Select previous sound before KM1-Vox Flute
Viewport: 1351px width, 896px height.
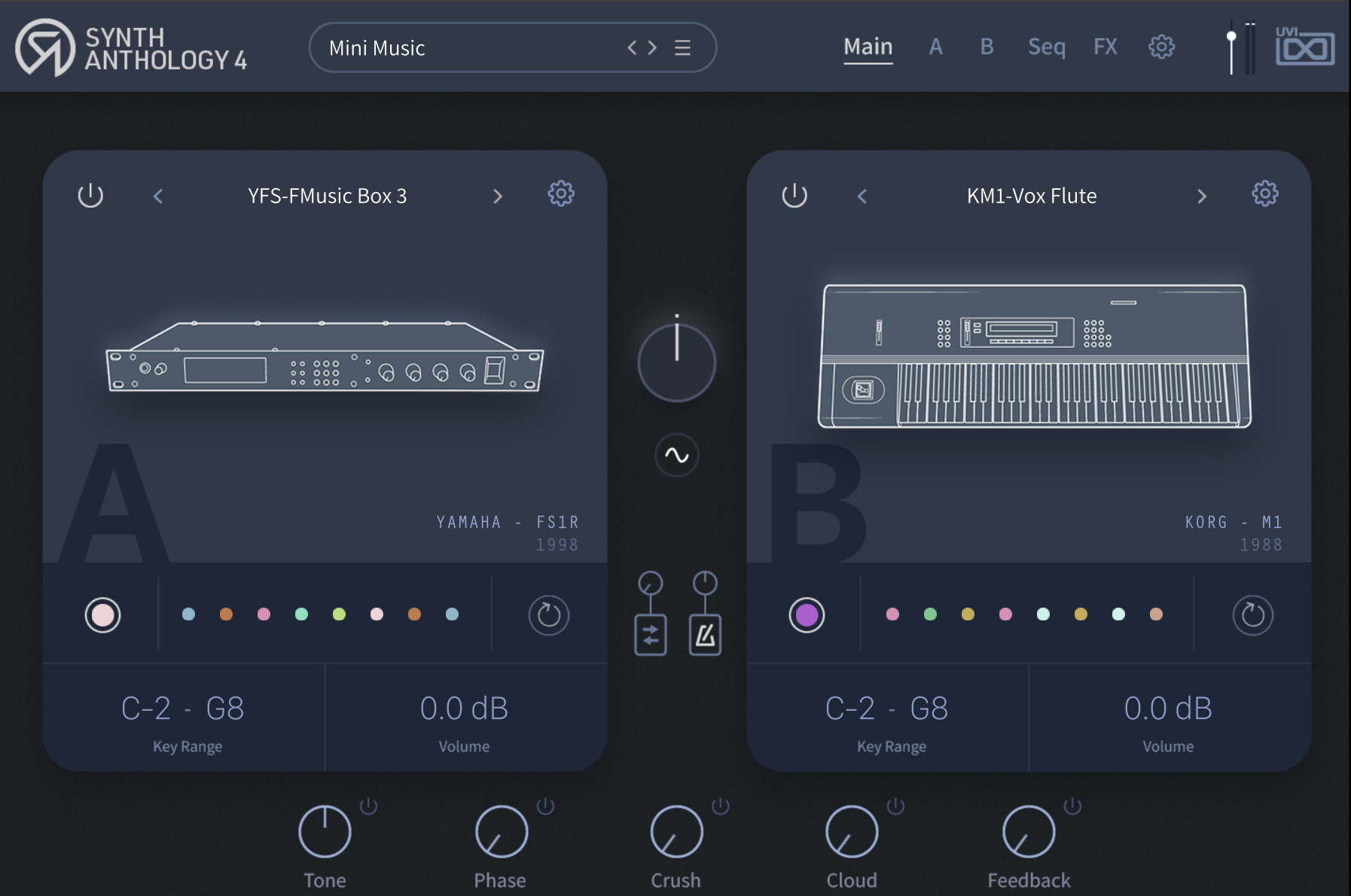862,197
